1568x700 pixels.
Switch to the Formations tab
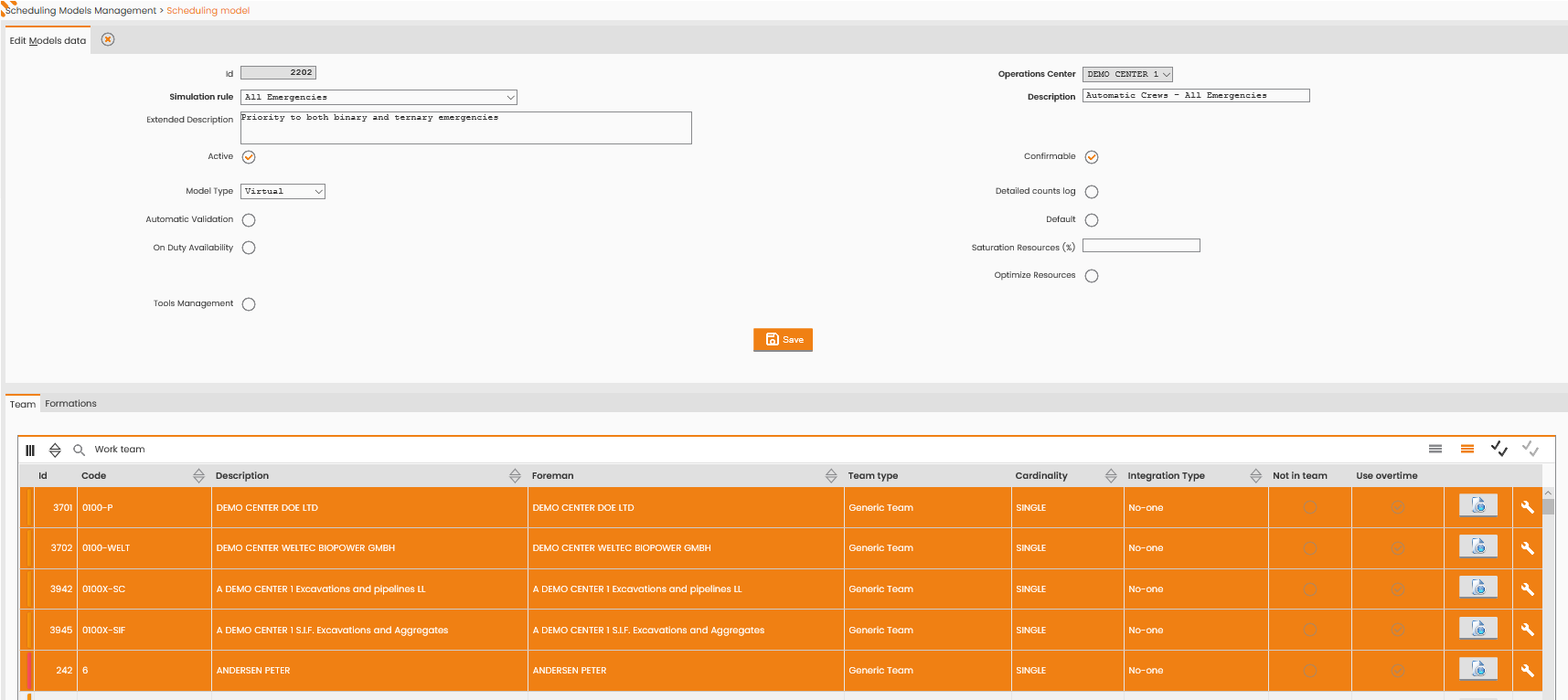click(70, 404)
